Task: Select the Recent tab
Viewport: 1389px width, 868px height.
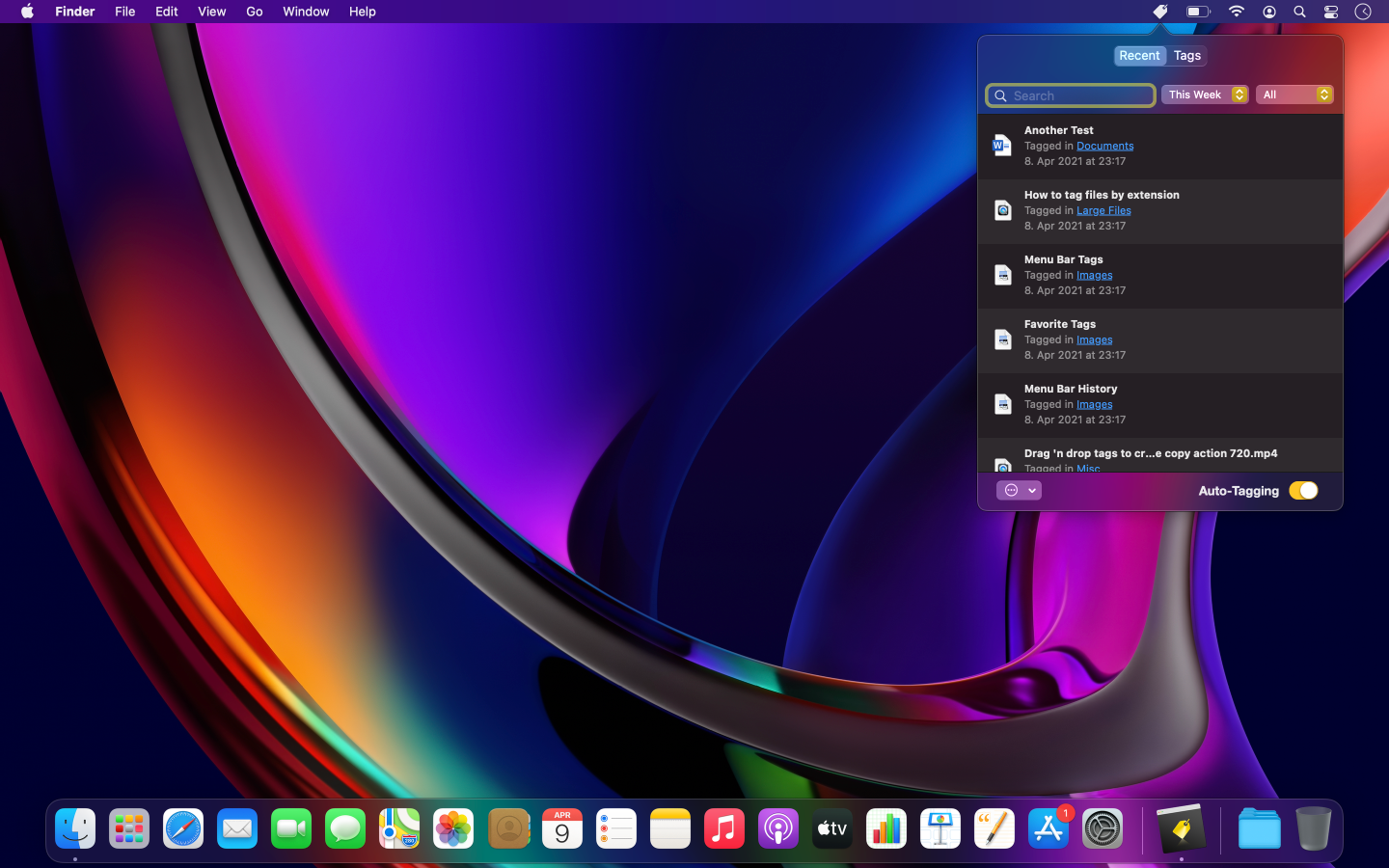Action: pos(1139,56)
